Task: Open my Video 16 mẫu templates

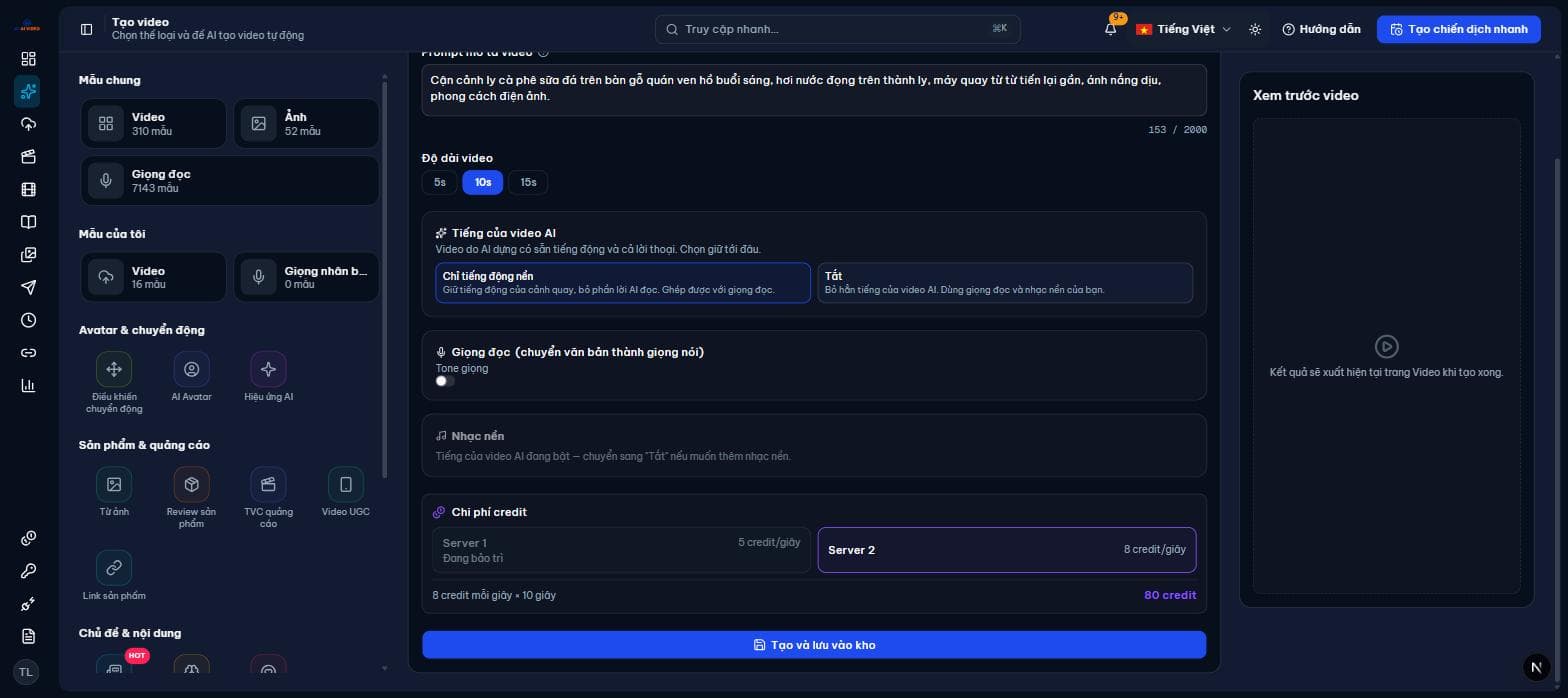Action: [154, 277]
